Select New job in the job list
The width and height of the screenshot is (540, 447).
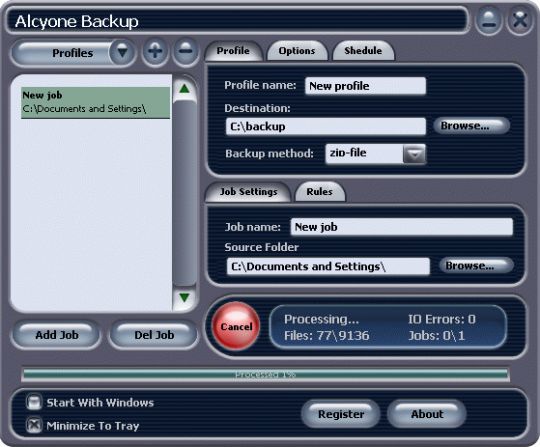(95, 103)
